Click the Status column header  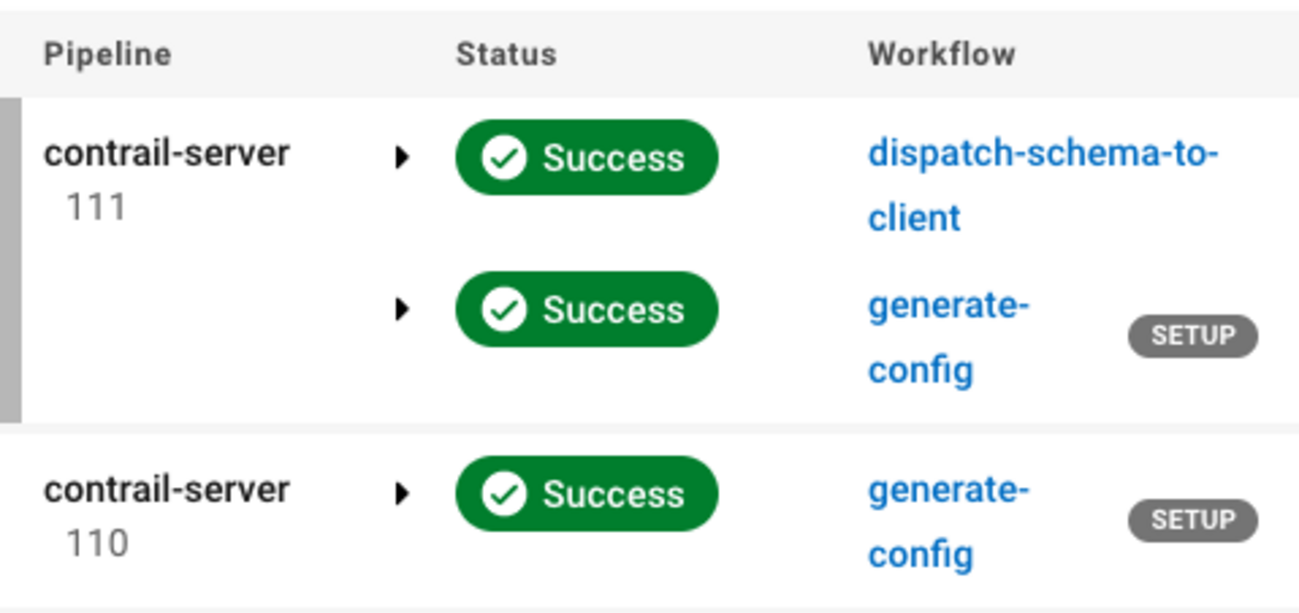[506, 54]
